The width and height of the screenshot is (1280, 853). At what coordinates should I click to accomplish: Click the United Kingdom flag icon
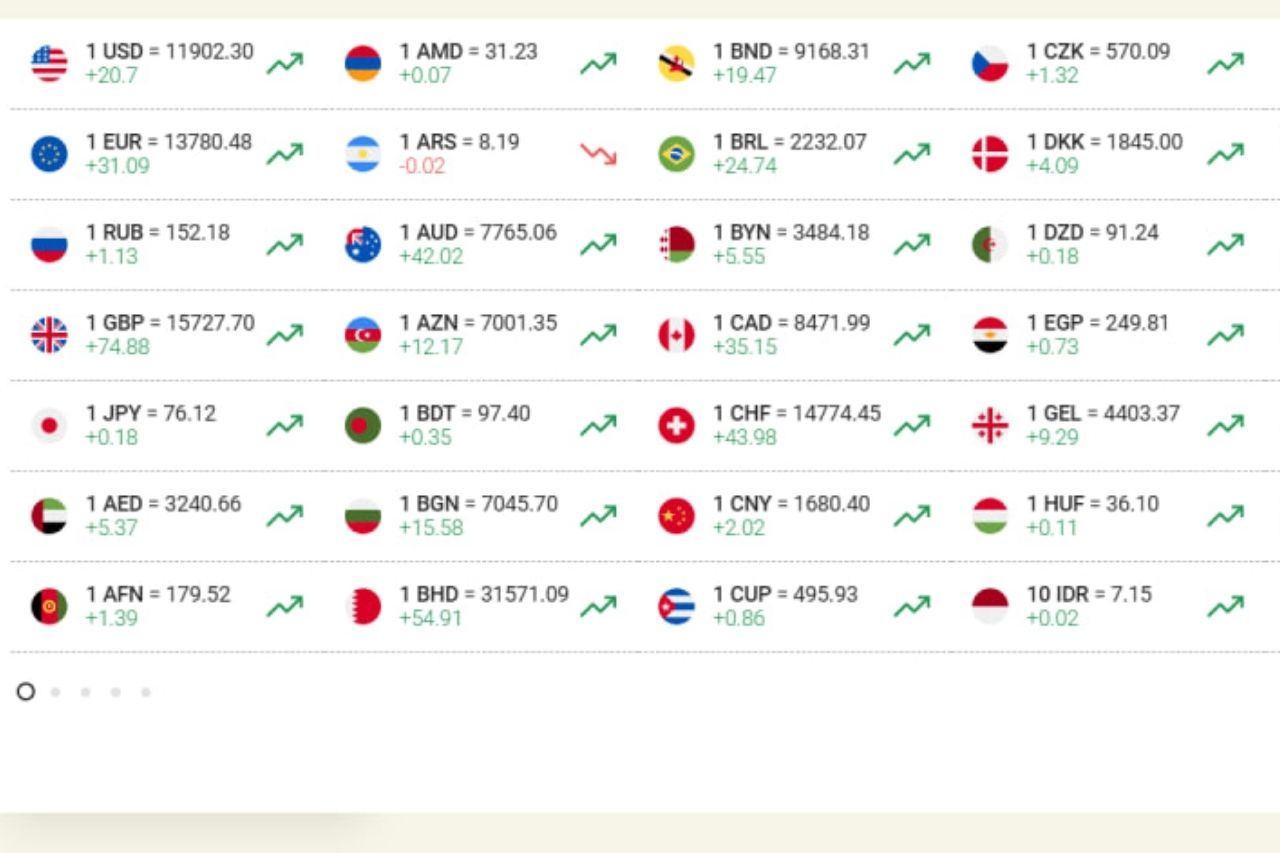pos(49,335)
